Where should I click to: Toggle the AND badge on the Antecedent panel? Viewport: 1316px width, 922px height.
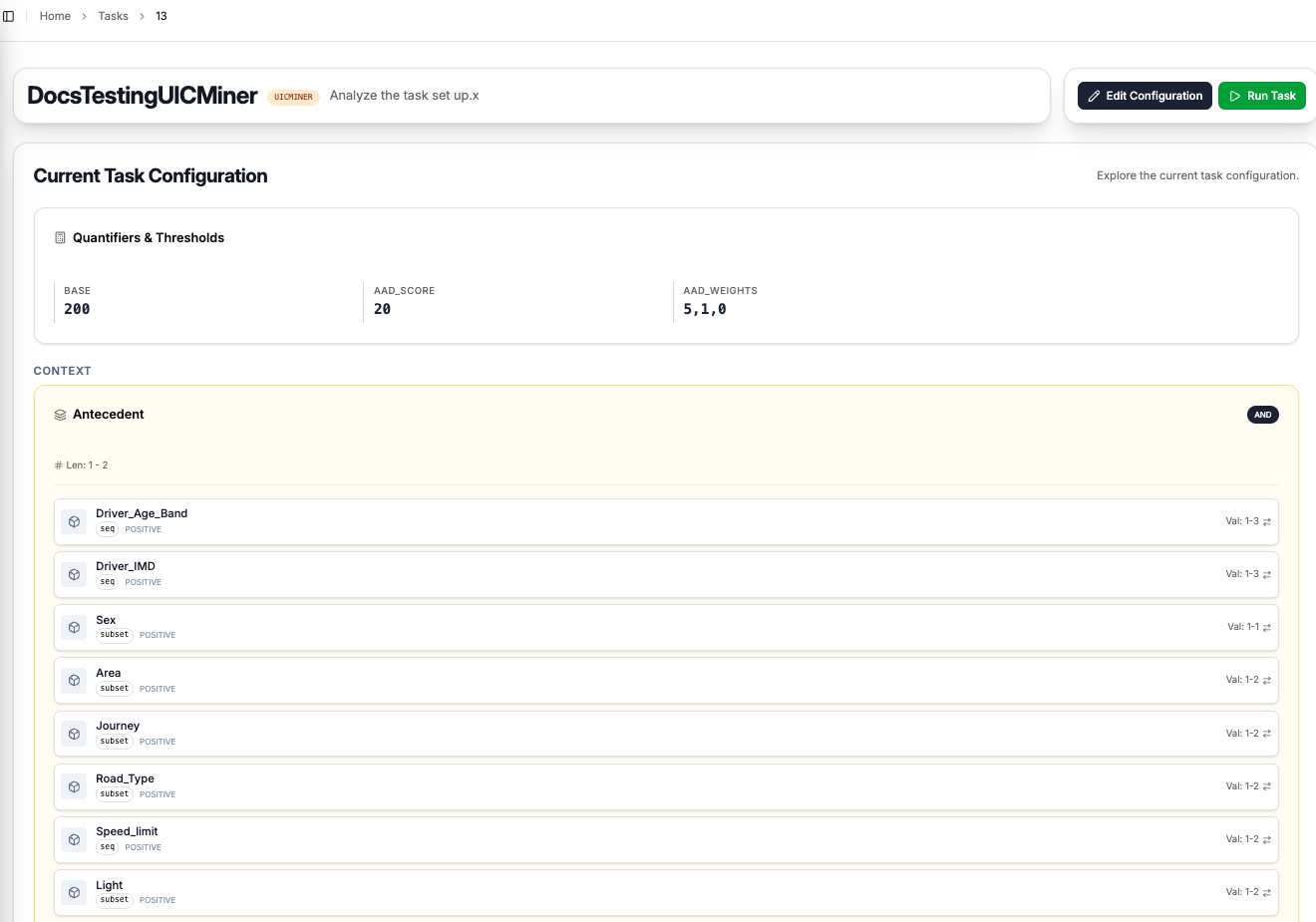click(1263, 415)
